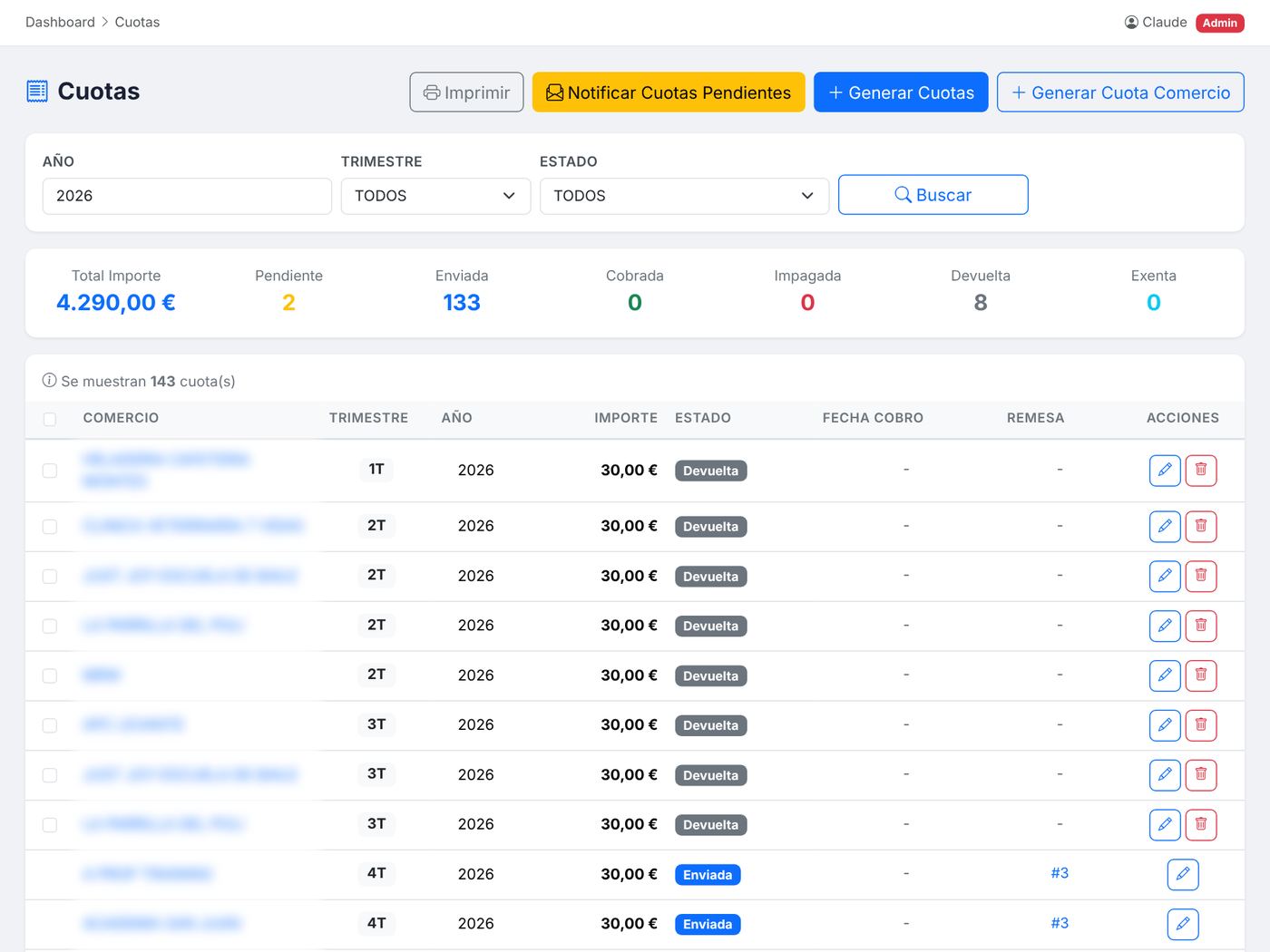Expand the Estado filter dropdown
Image resolution: width=1270 pixels, height=952 pixels.
coord(684,196)
